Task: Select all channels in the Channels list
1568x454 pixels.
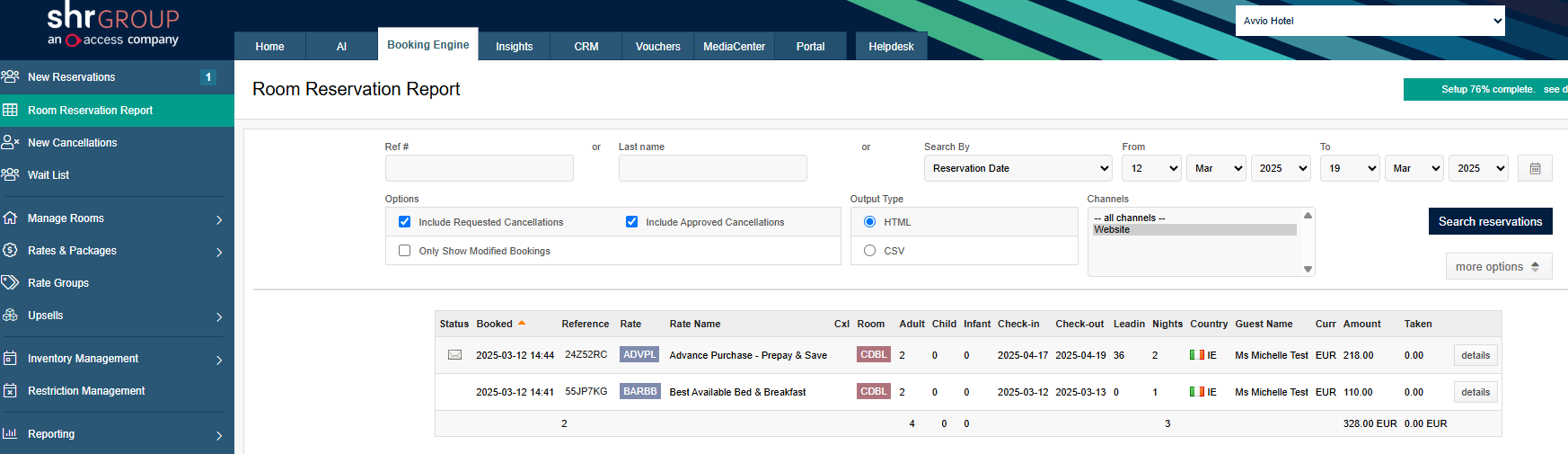Action: point(1194,218)
